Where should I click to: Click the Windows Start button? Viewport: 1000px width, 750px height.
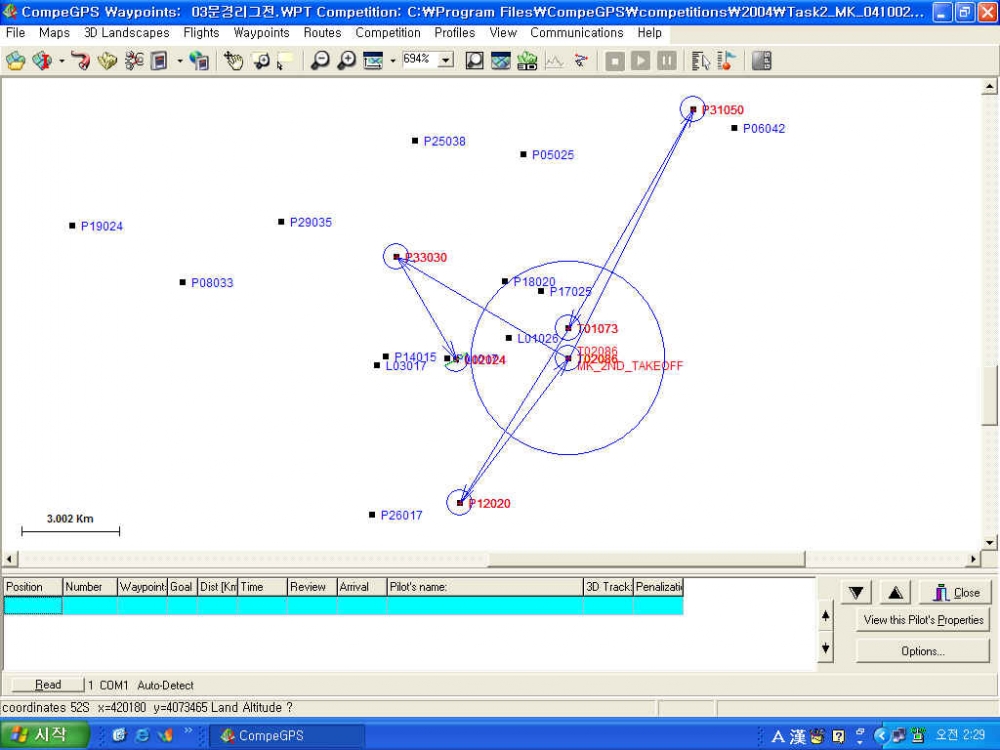(x=43, y=735)
